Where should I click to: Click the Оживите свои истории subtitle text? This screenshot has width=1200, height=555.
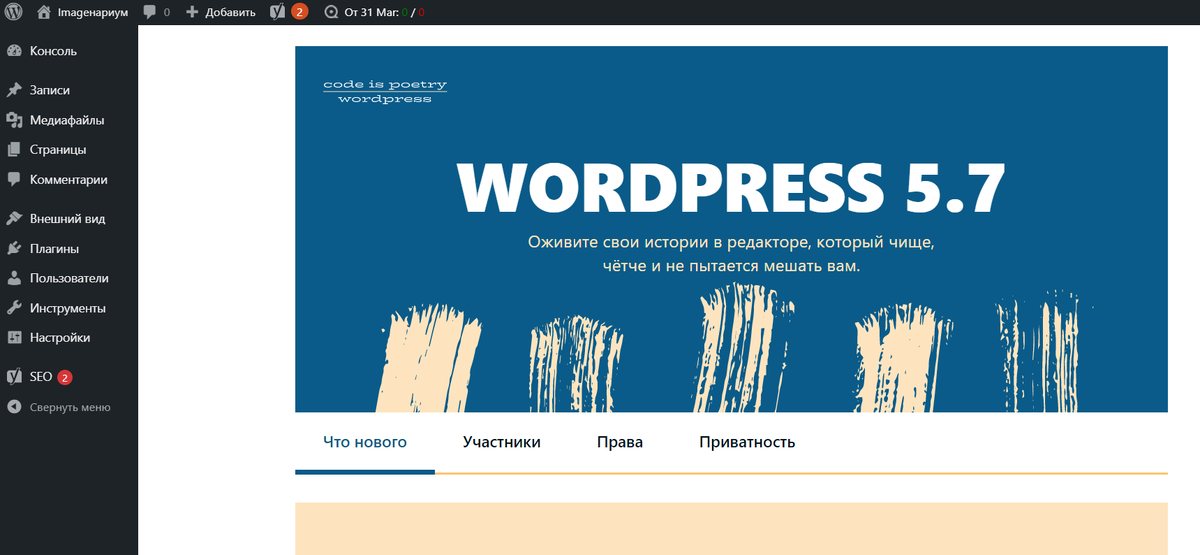point(731,255)
